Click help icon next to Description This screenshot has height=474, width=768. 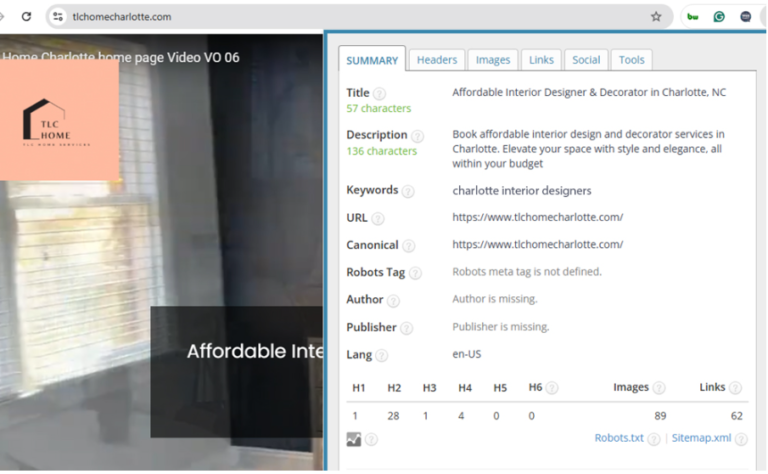[417, 136]
